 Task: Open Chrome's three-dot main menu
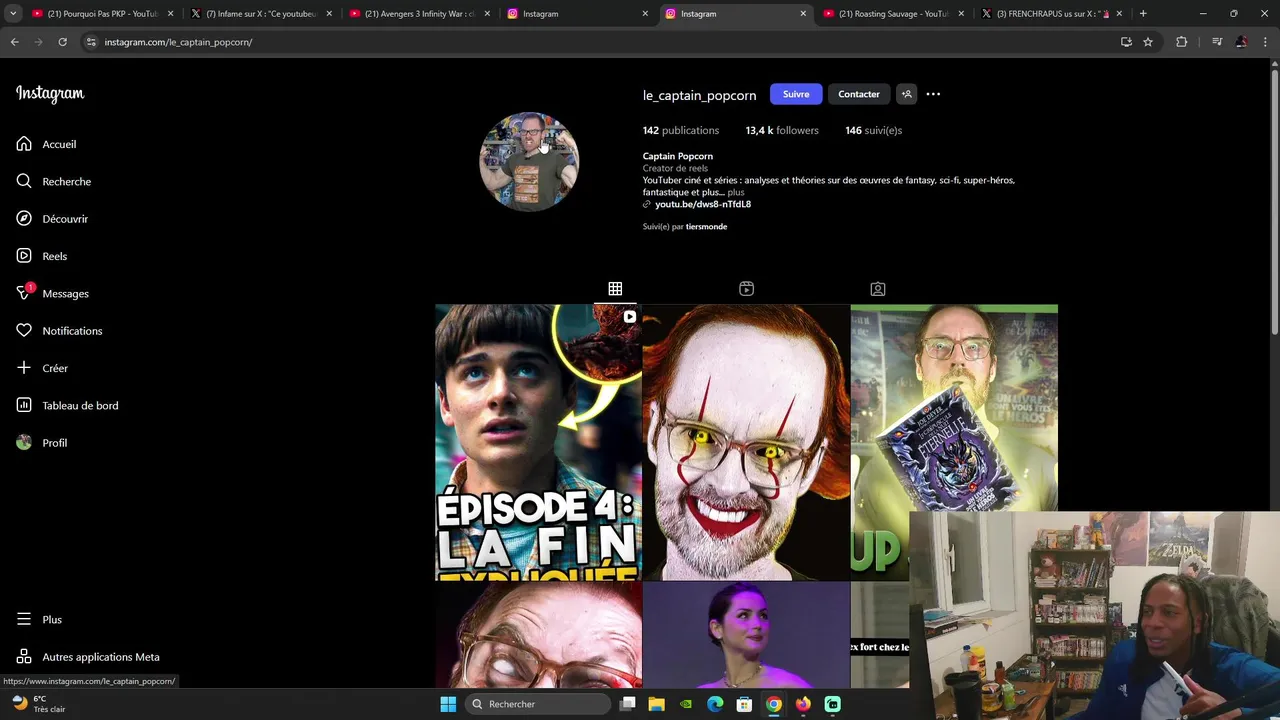(1265, 42)
